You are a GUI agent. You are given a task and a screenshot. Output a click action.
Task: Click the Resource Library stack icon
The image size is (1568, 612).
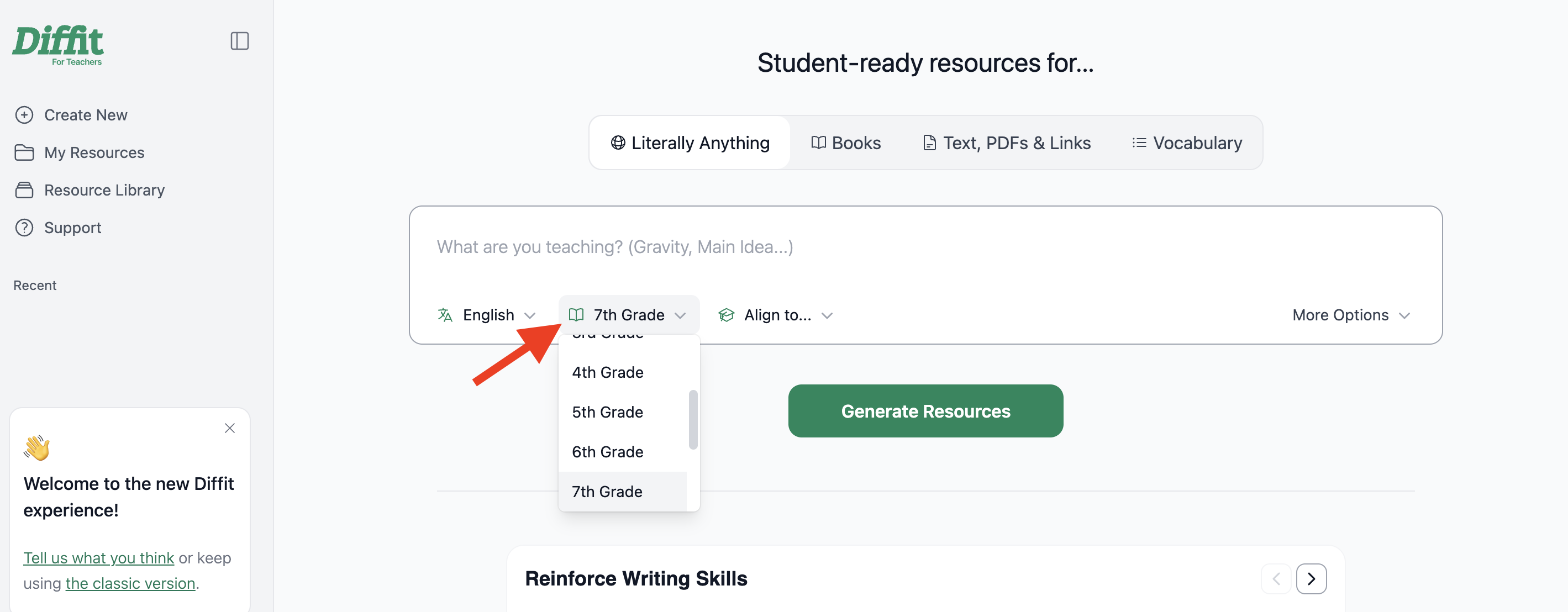(24, 191)
